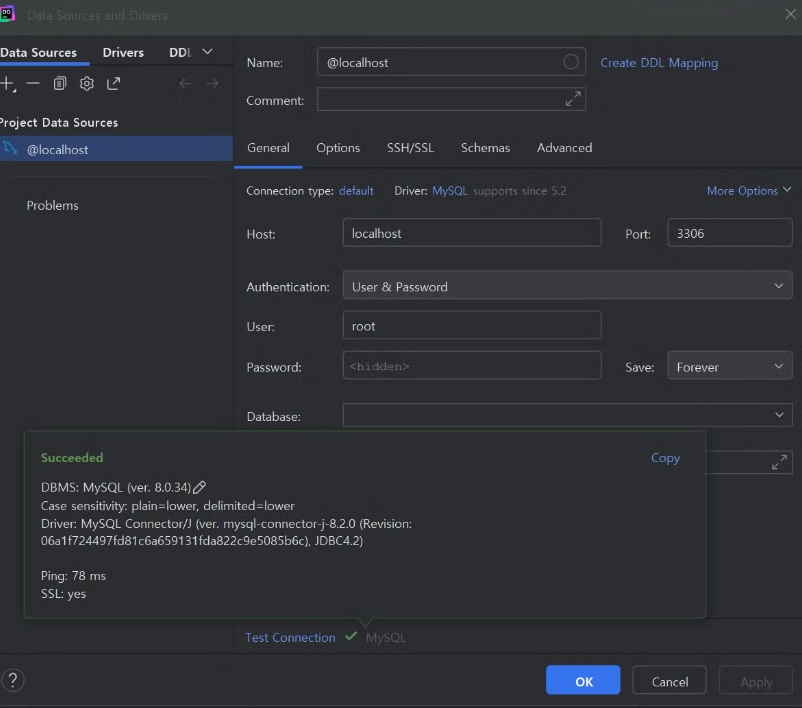The image size is (802, 708).
Task: Click the Project Data Sources heading
Action: click(x=59, y=123)
